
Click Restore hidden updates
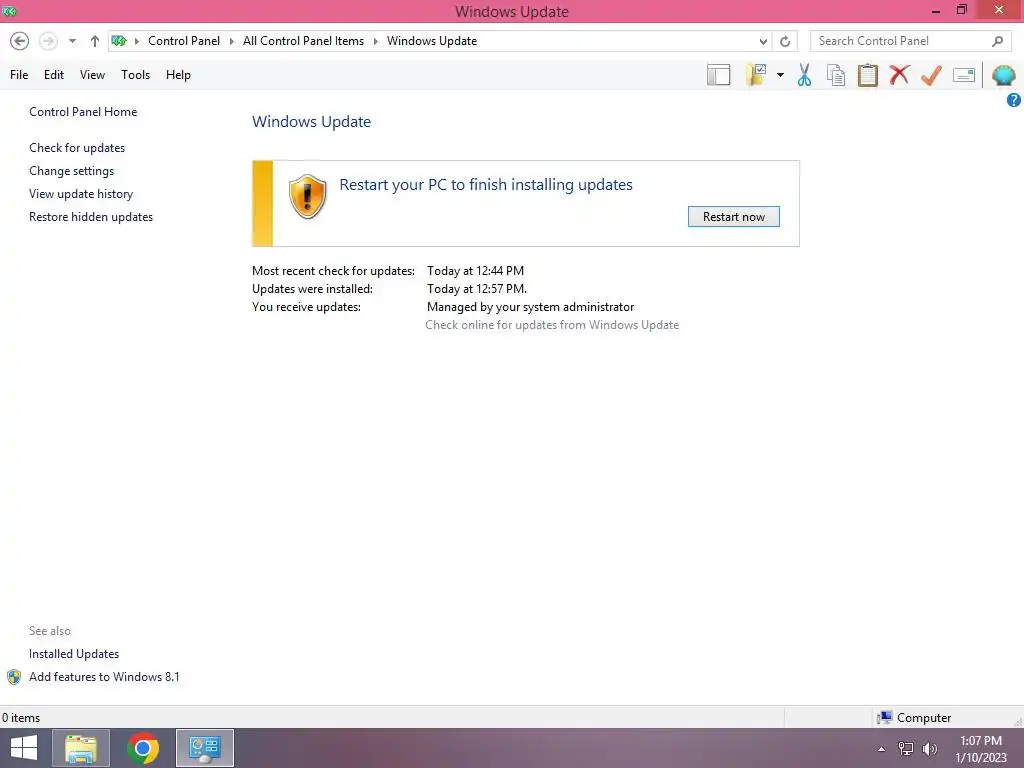(x=91, y=216)
